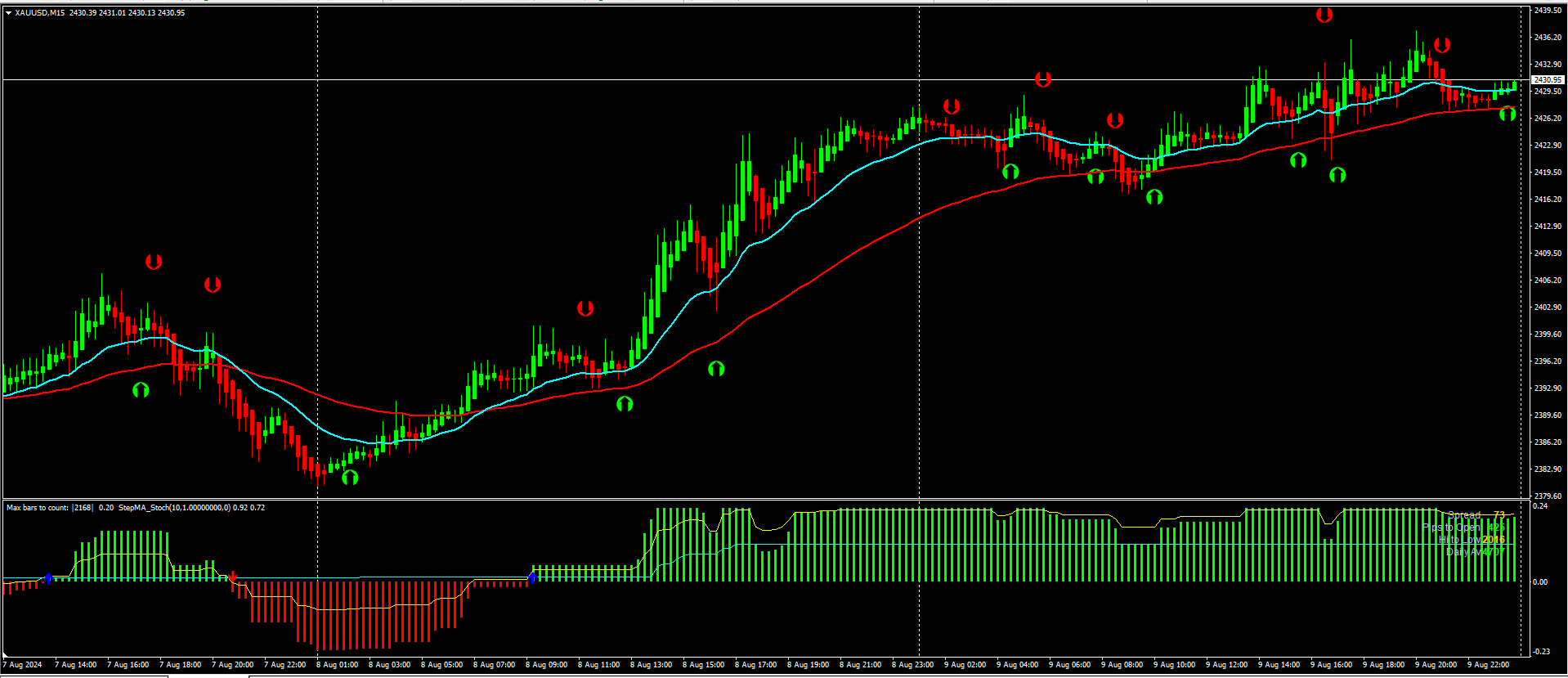Click the green buy arrow below the 8 Aug 12:00 candles
This screenshot has width=1568, height=678.
pyautogui.click(x=625, y=403)
